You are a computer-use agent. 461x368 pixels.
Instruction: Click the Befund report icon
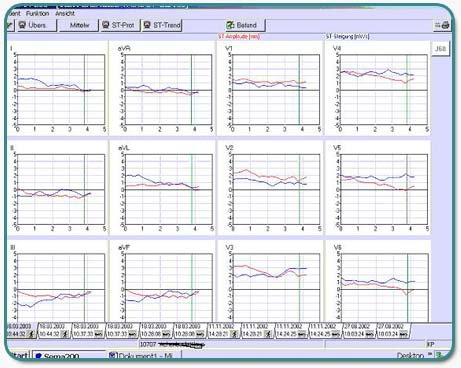[x=230, y=25]
